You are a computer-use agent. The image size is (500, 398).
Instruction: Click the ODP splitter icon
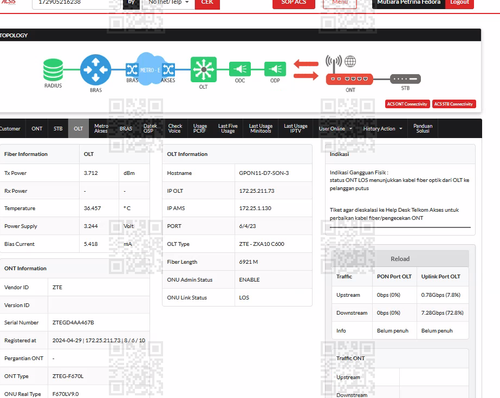click(275, 69)
